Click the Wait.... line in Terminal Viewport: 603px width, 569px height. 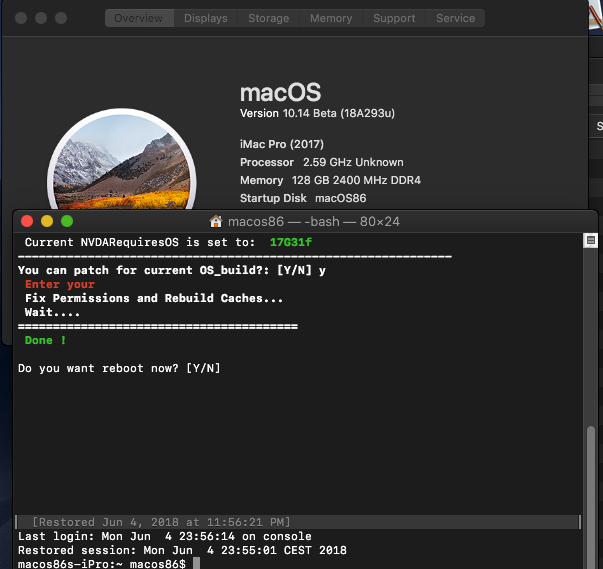click(x=52, y=312)
